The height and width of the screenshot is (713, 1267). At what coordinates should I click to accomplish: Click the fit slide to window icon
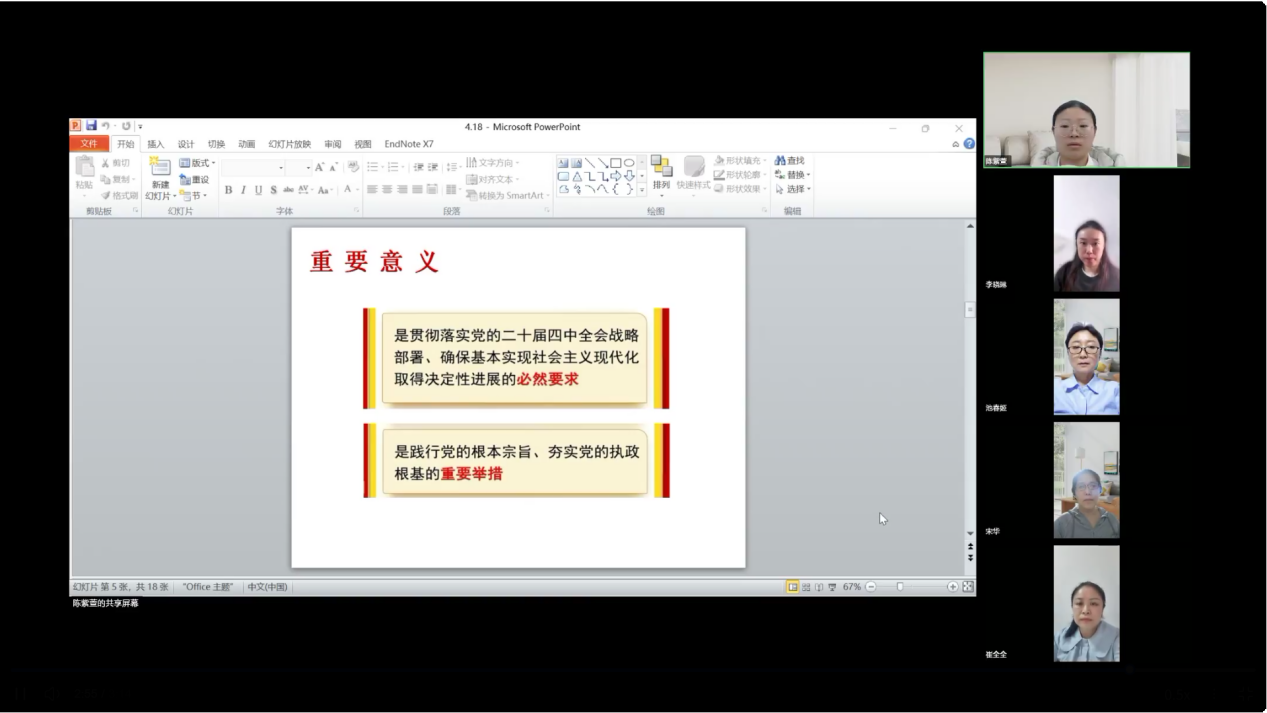pos(968,587)
